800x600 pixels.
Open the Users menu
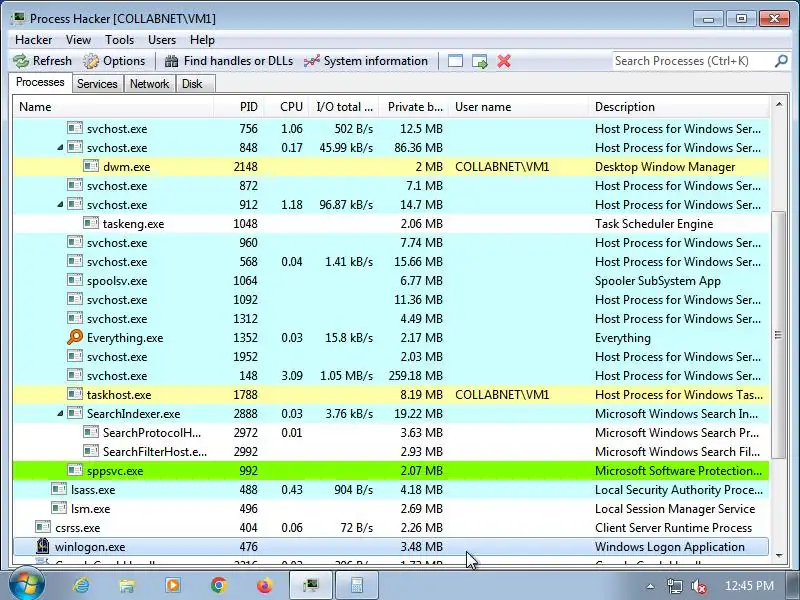tap(162, 40)
